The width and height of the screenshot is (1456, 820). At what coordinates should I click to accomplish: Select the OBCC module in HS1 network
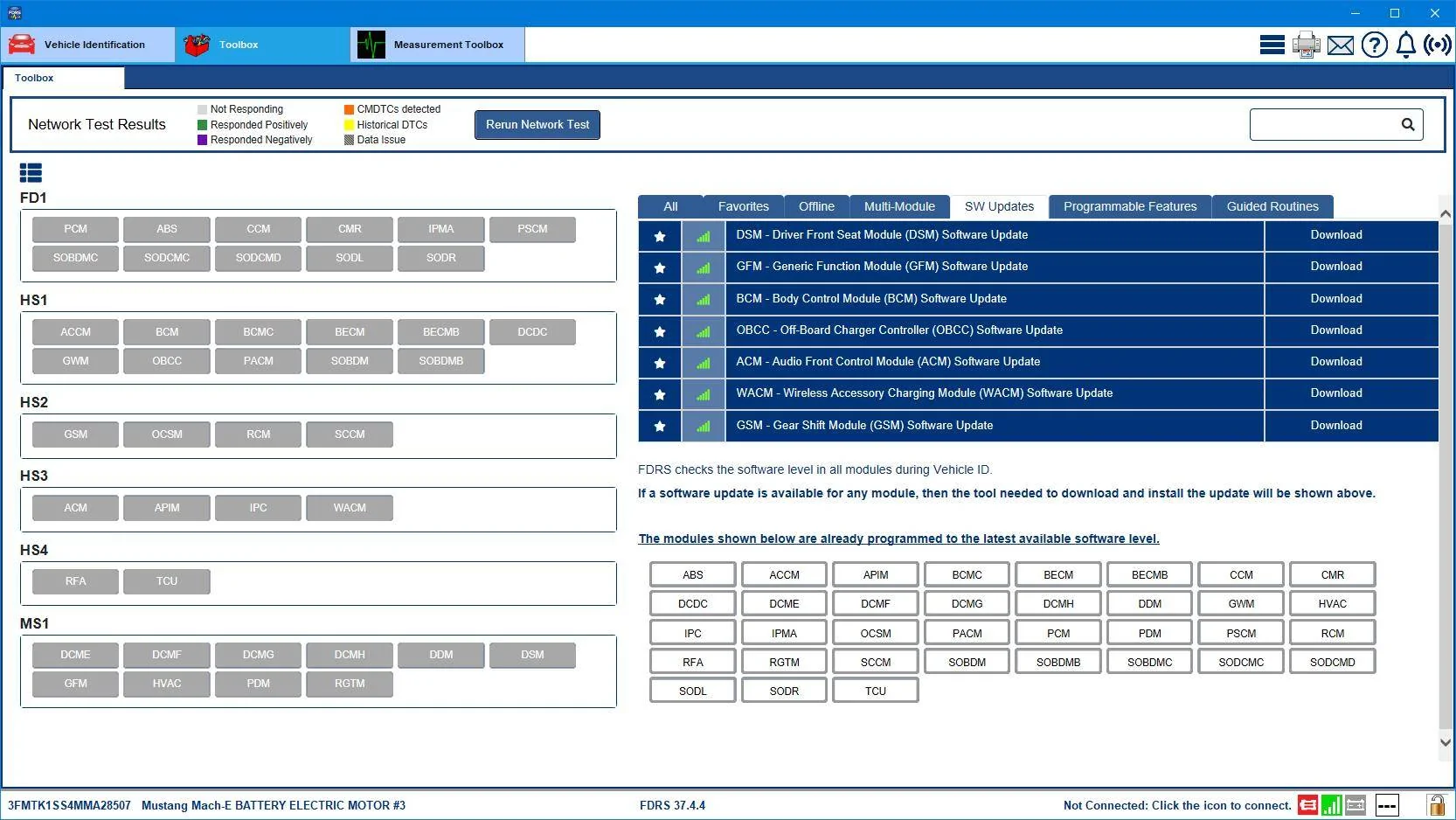tap(167, 361)
